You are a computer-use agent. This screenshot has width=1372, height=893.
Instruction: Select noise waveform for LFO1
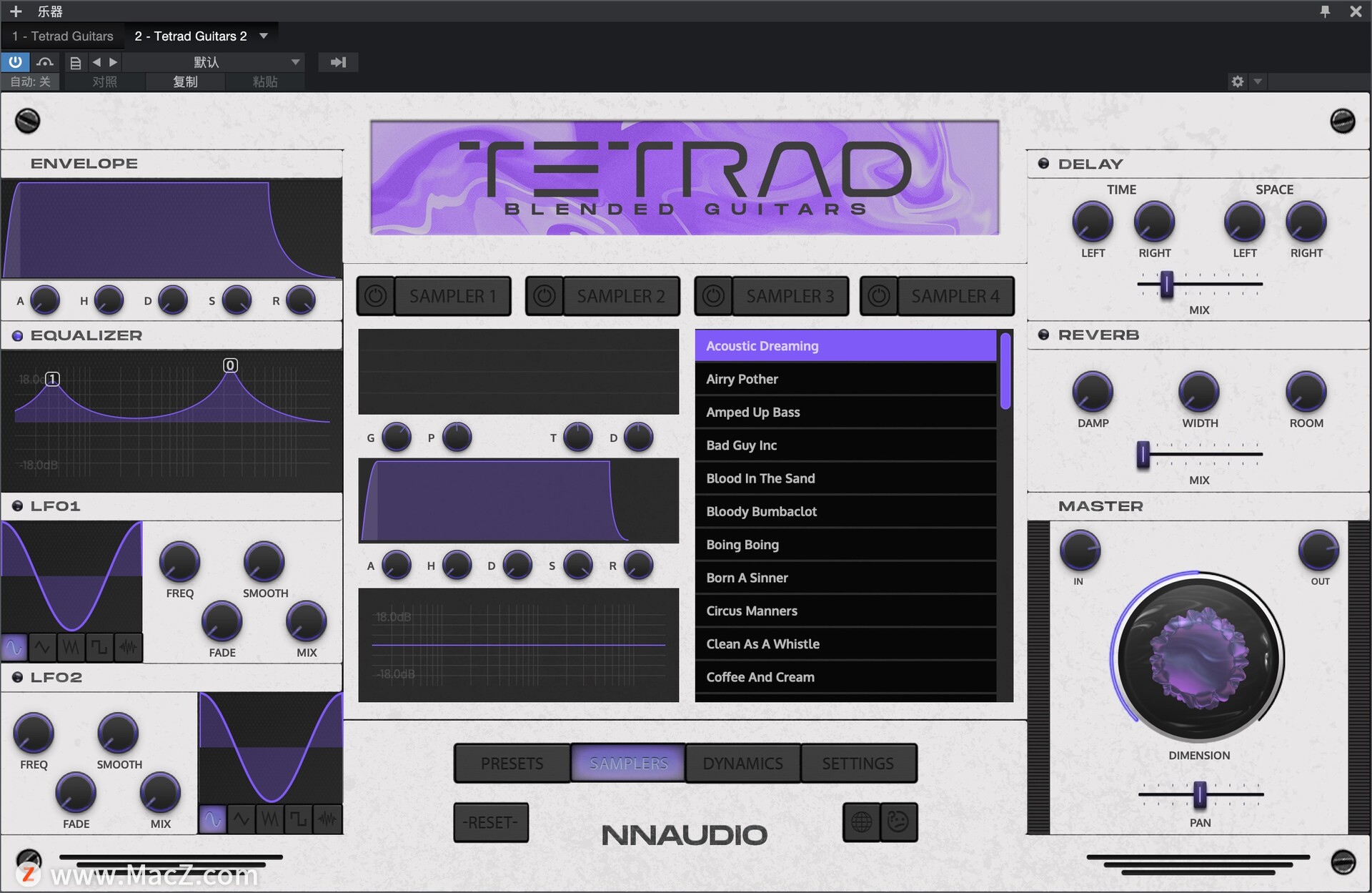click(128, 648)
